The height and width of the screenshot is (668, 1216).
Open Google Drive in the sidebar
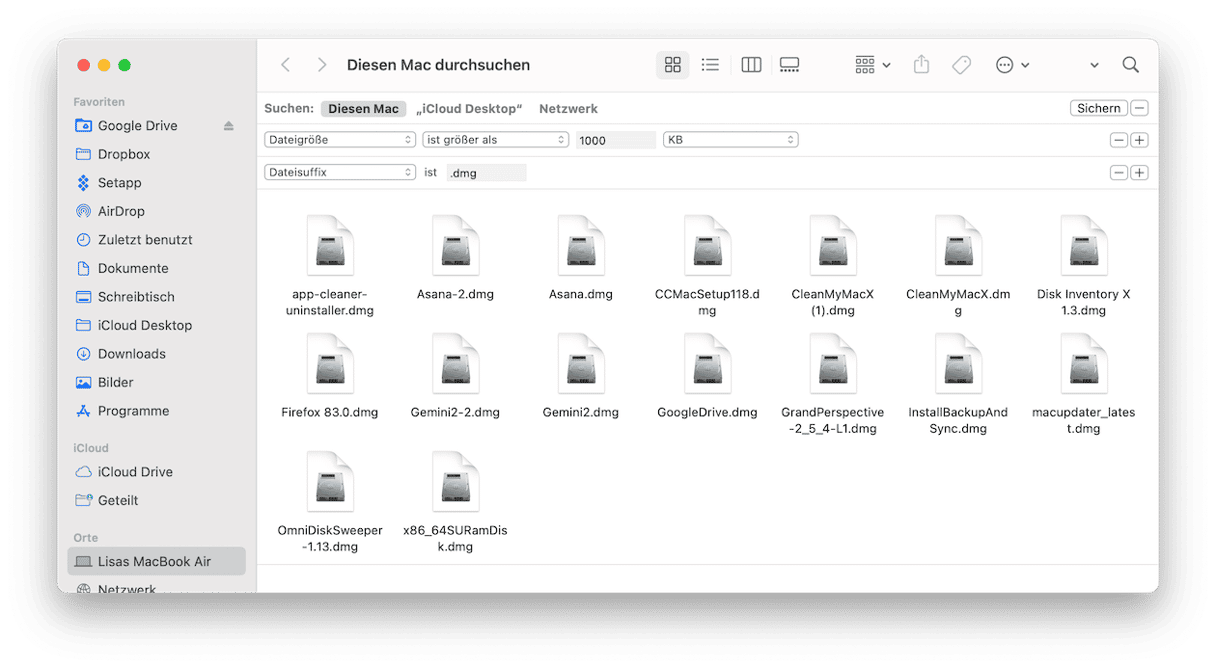[137, 126]
